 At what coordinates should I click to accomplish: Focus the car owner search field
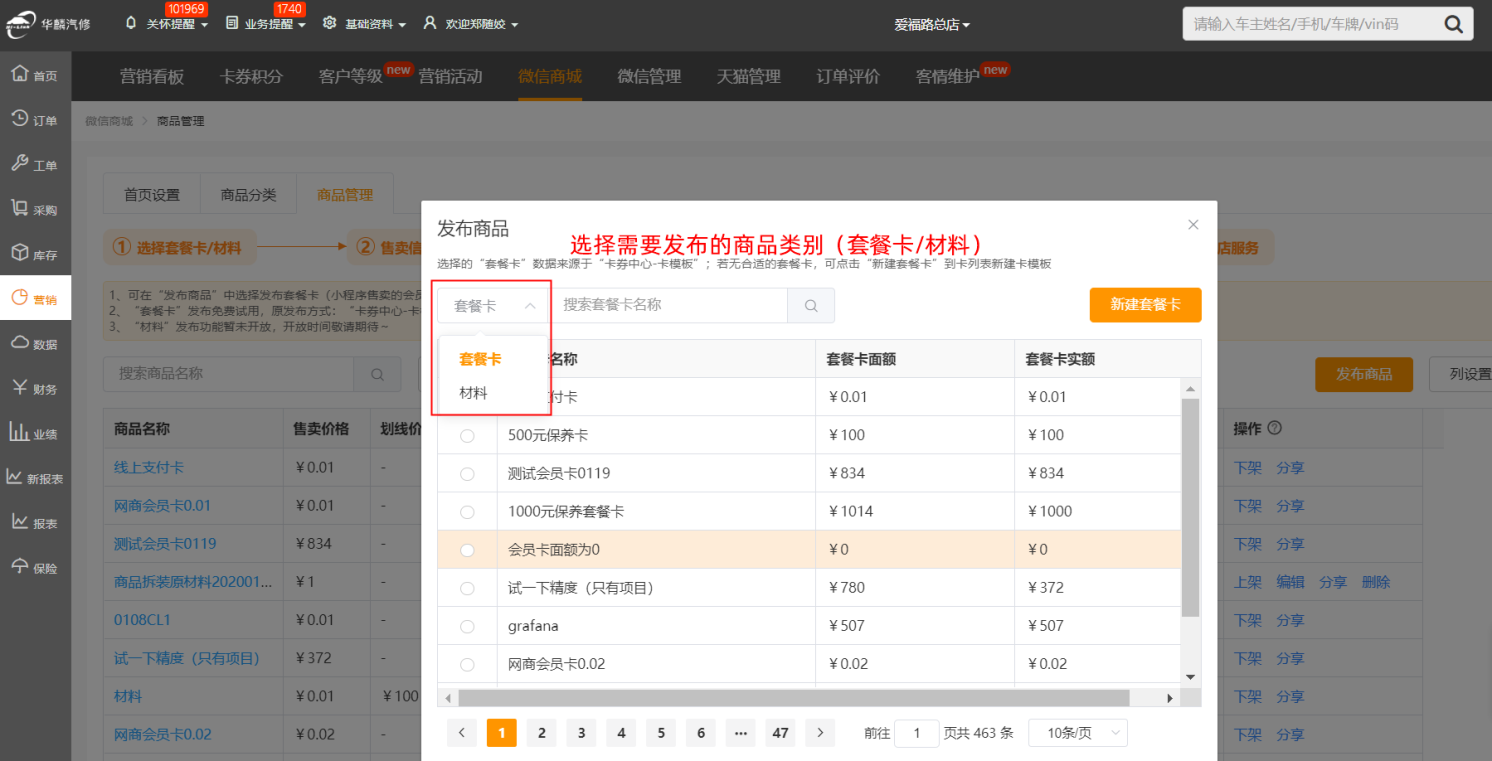click(x=1311, y=24)
